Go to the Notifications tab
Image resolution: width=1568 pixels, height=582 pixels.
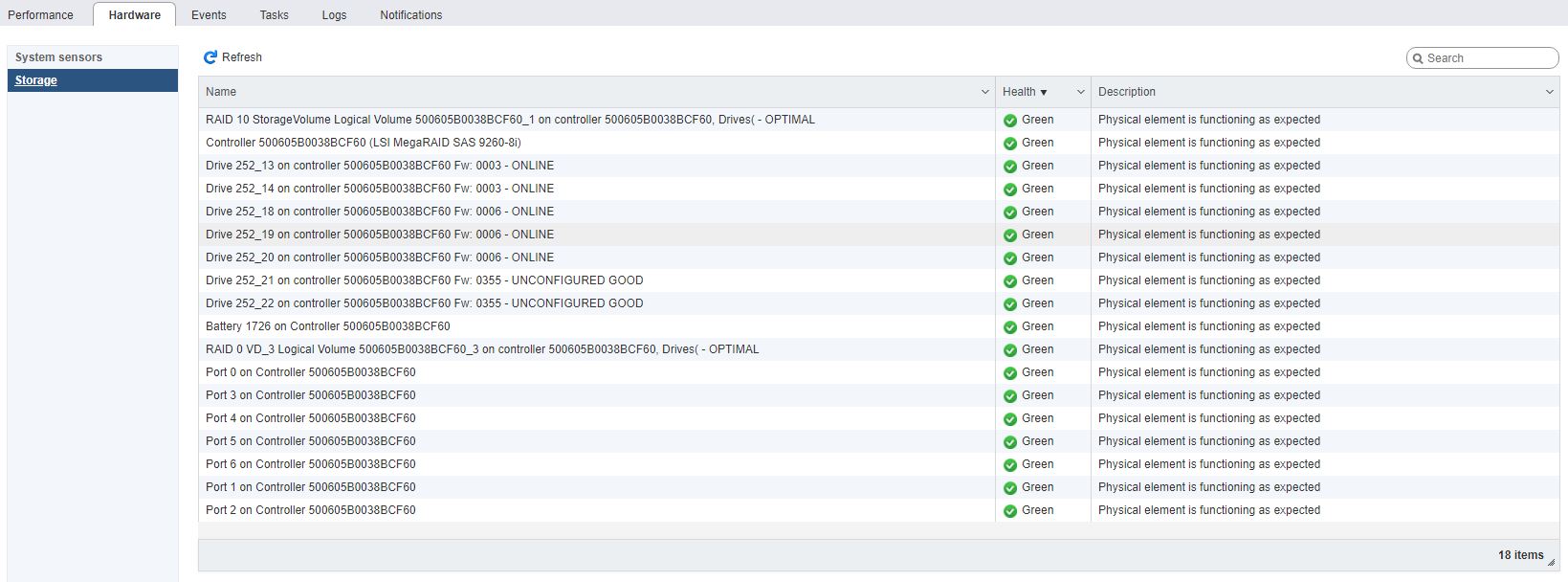[x=410, y=15]
